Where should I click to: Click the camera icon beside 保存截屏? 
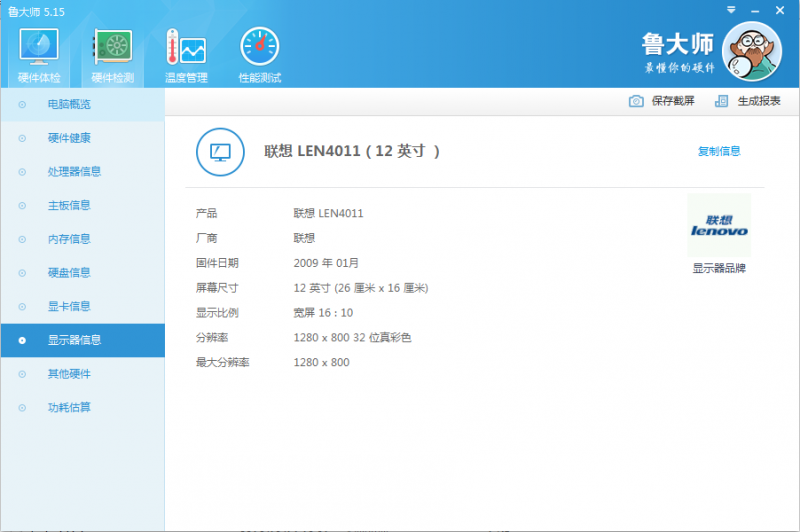click(636, 101)
